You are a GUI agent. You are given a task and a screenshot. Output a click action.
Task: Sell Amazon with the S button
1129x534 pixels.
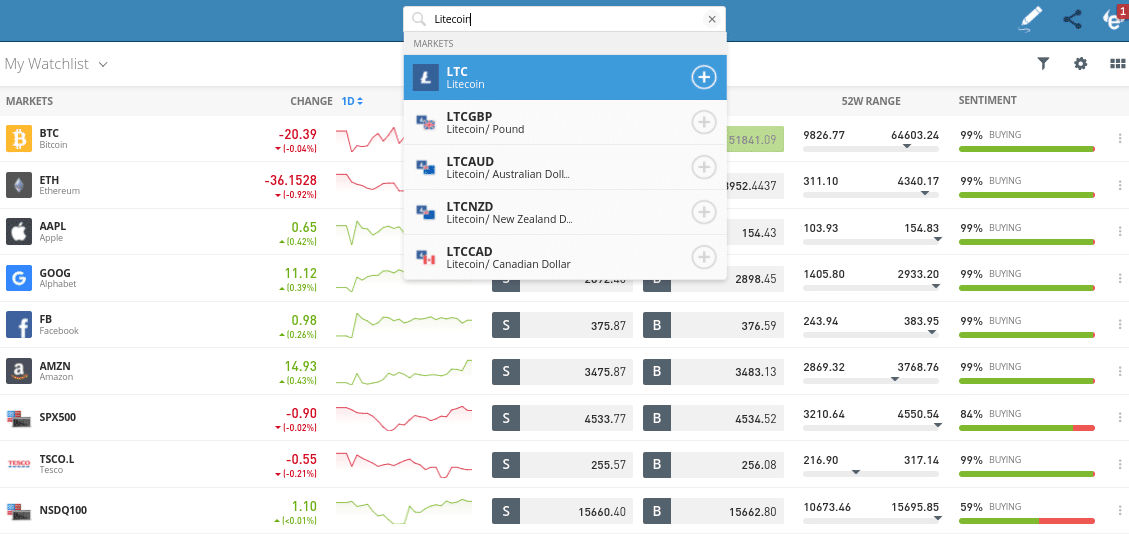[x=505, y=371]
